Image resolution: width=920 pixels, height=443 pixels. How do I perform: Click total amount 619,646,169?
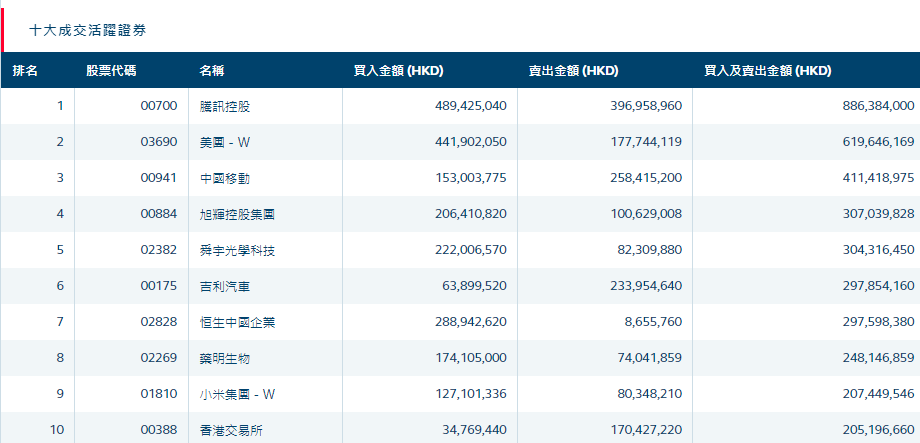(878, 142)
